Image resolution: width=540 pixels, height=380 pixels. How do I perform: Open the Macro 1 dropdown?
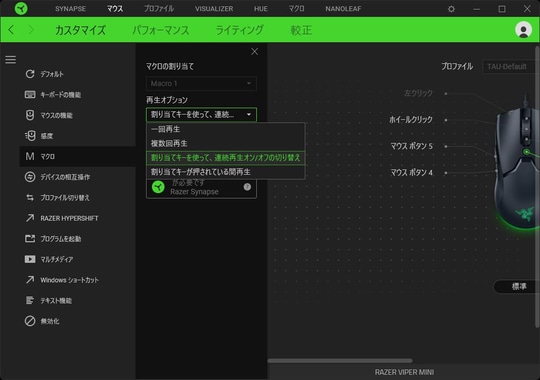tap(201, 83)
